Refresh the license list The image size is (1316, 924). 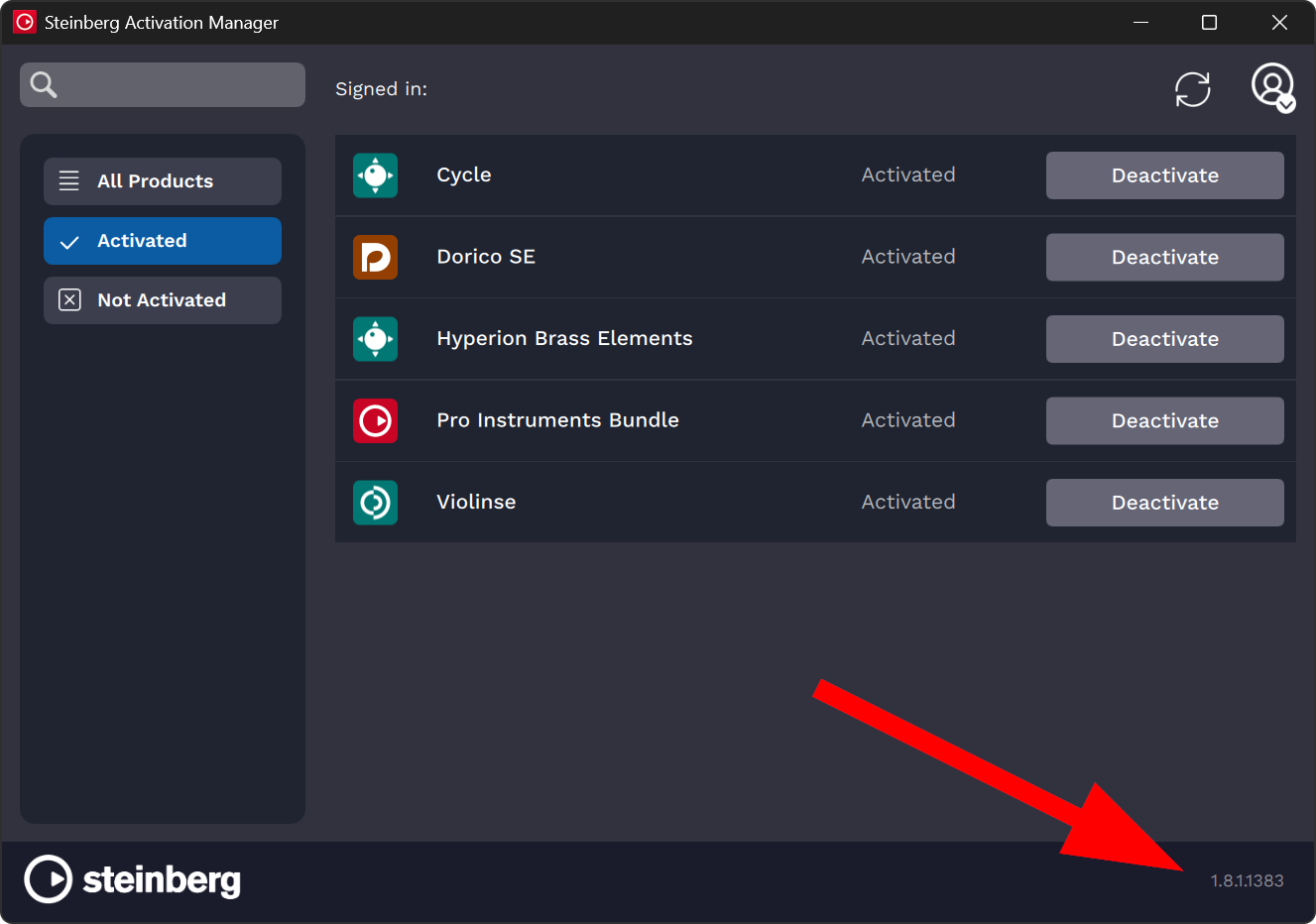coord(1193,89)
